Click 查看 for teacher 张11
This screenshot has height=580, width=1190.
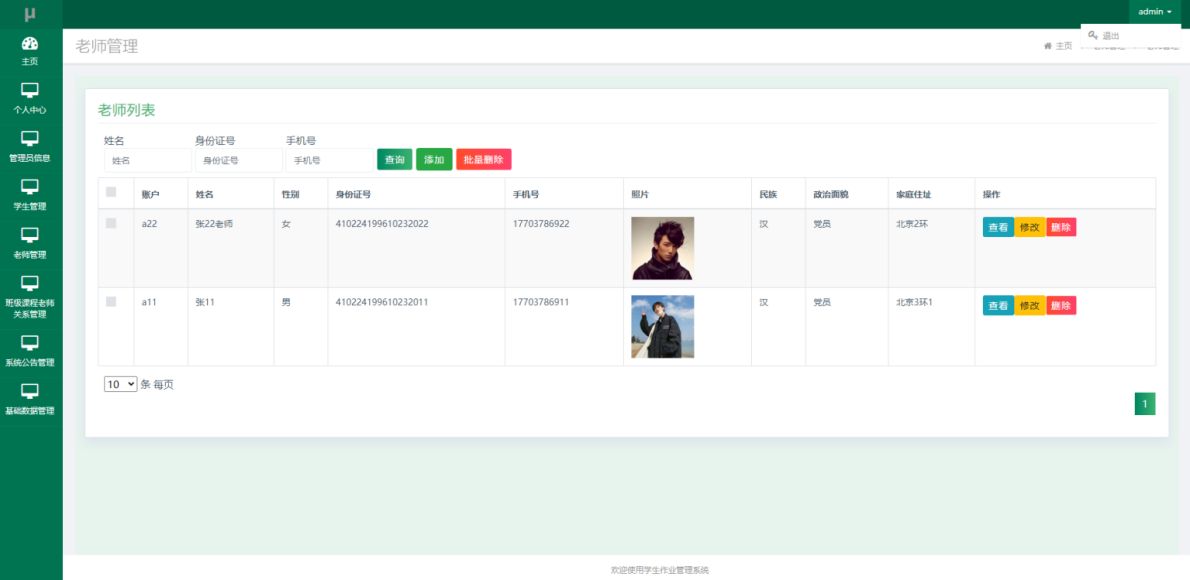point(998,305)
